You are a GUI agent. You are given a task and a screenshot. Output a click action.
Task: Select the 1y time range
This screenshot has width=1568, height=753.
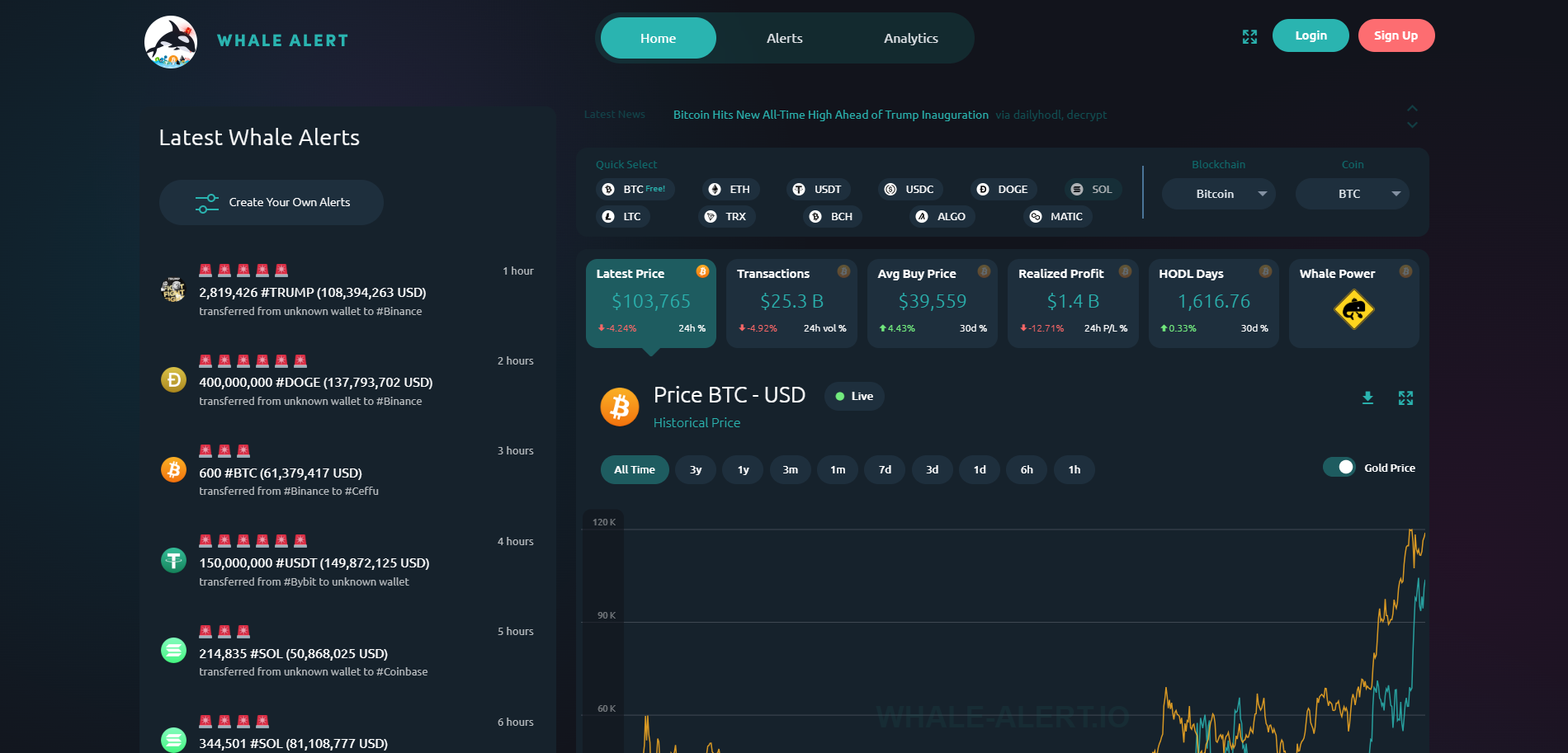744,469
